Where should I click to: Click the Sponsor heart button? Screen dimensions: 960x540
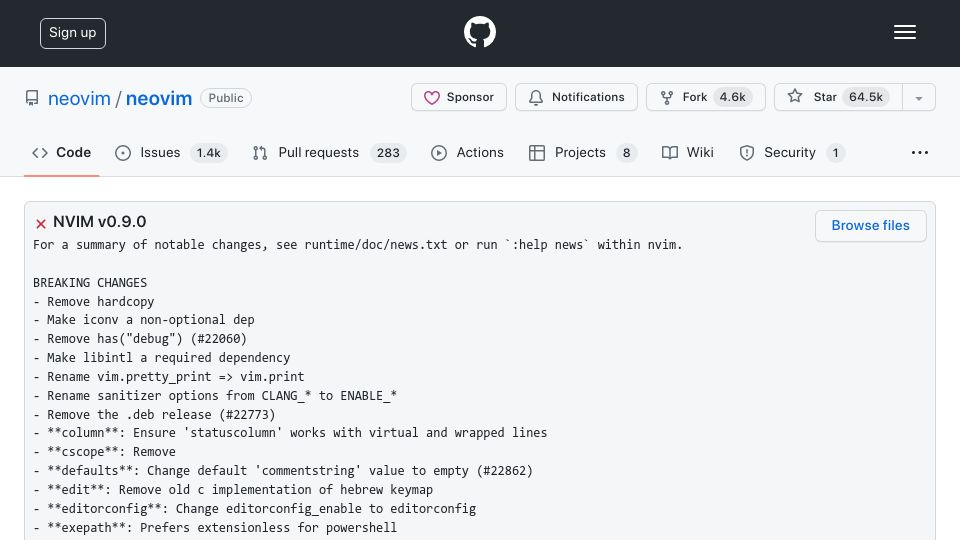459,97
